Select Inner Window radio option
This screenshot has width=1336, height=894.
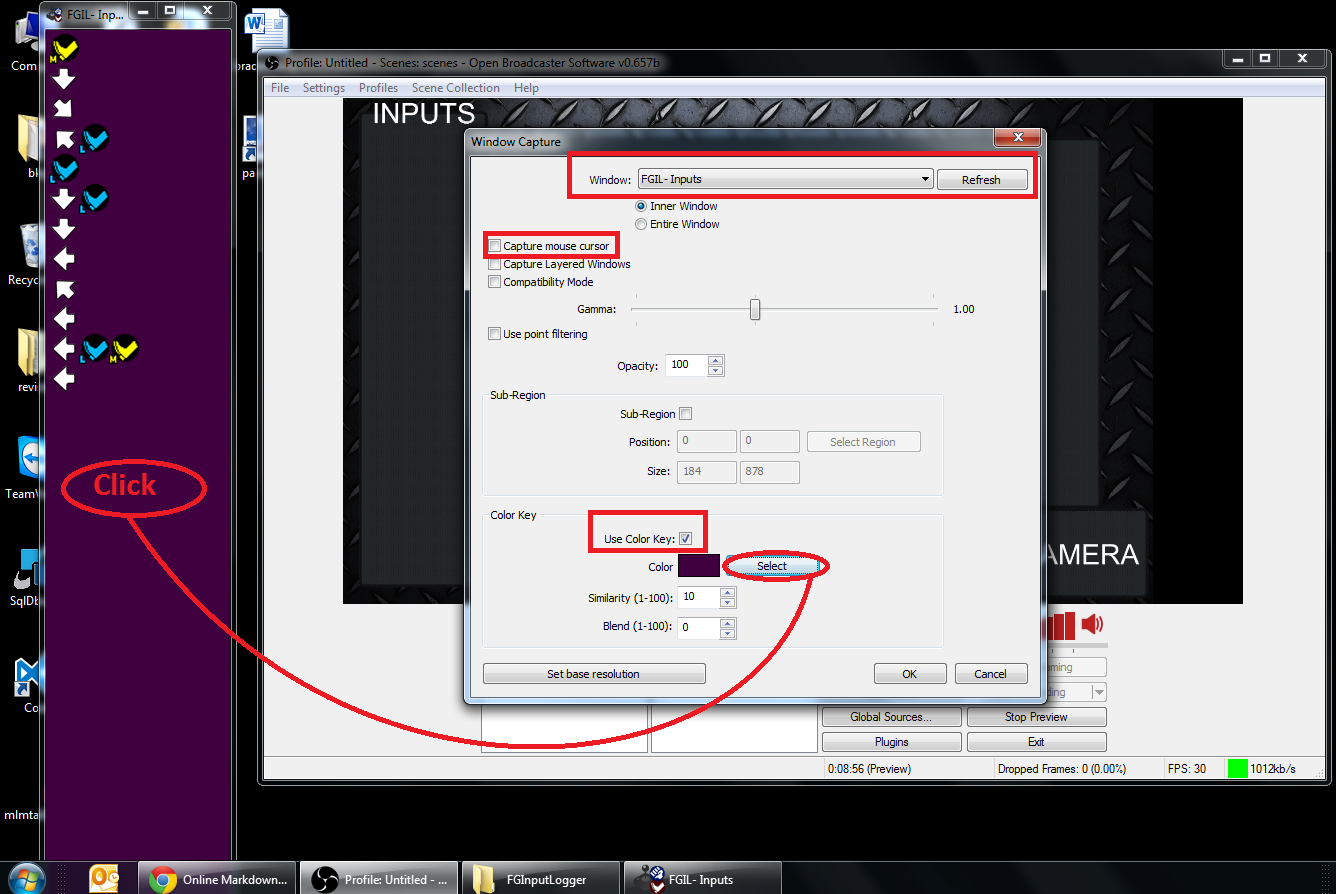[x=641, y=206]
